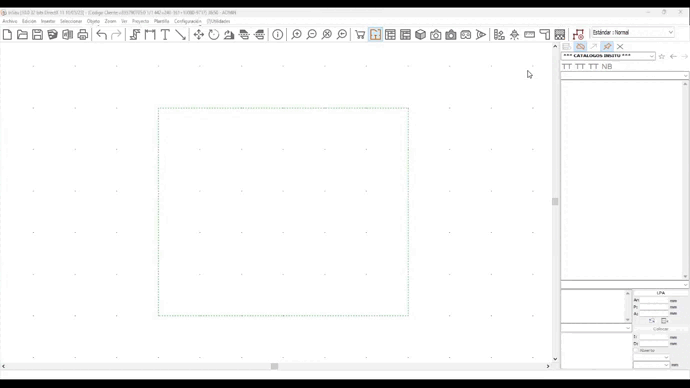This screenshot has width=690, height=388.
Task: Toggle the pin icon in catalog panel
Action: [x=607, y=46]
